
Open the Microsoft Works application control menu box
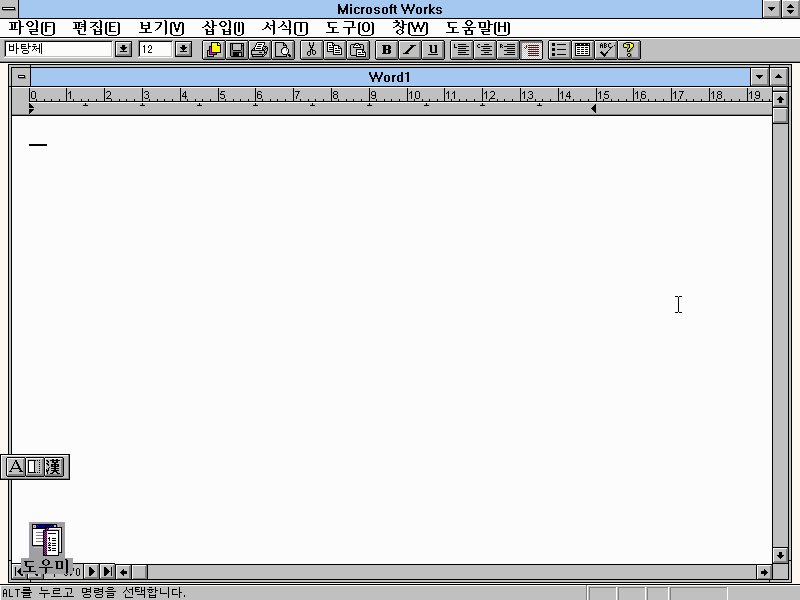9,9
